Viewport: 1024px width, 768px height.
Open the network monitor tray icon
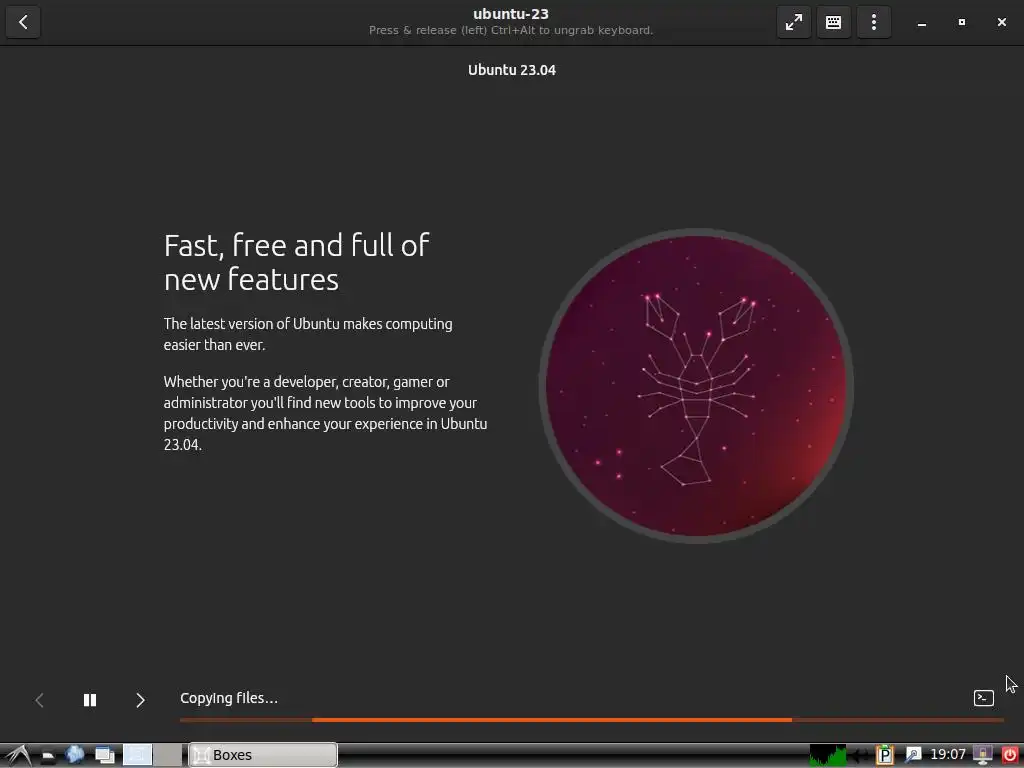pos(983,755)
